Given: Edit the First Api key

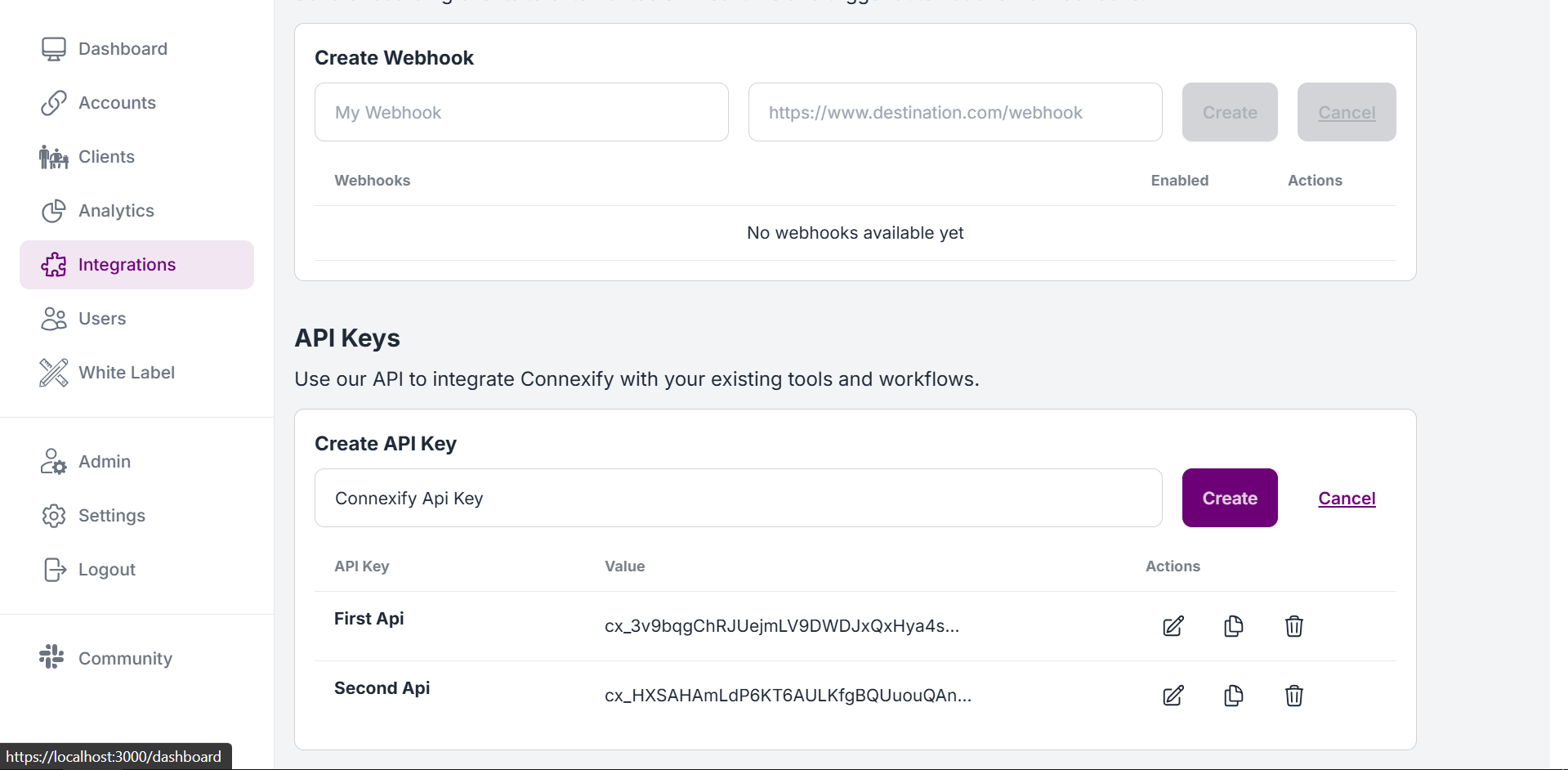Looking at the screenshot, I should (1173, 625).
